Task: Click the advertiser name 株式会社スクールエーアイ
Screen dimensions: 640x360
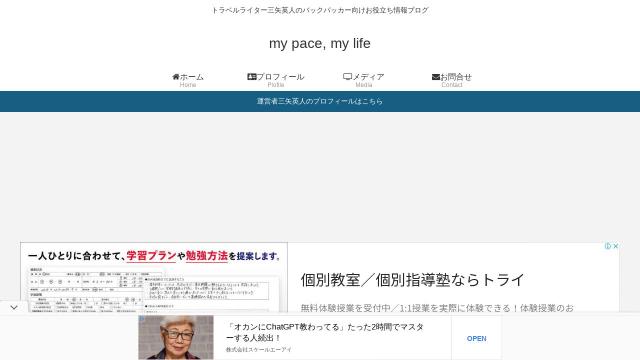Action: click(x=259, y=350)
